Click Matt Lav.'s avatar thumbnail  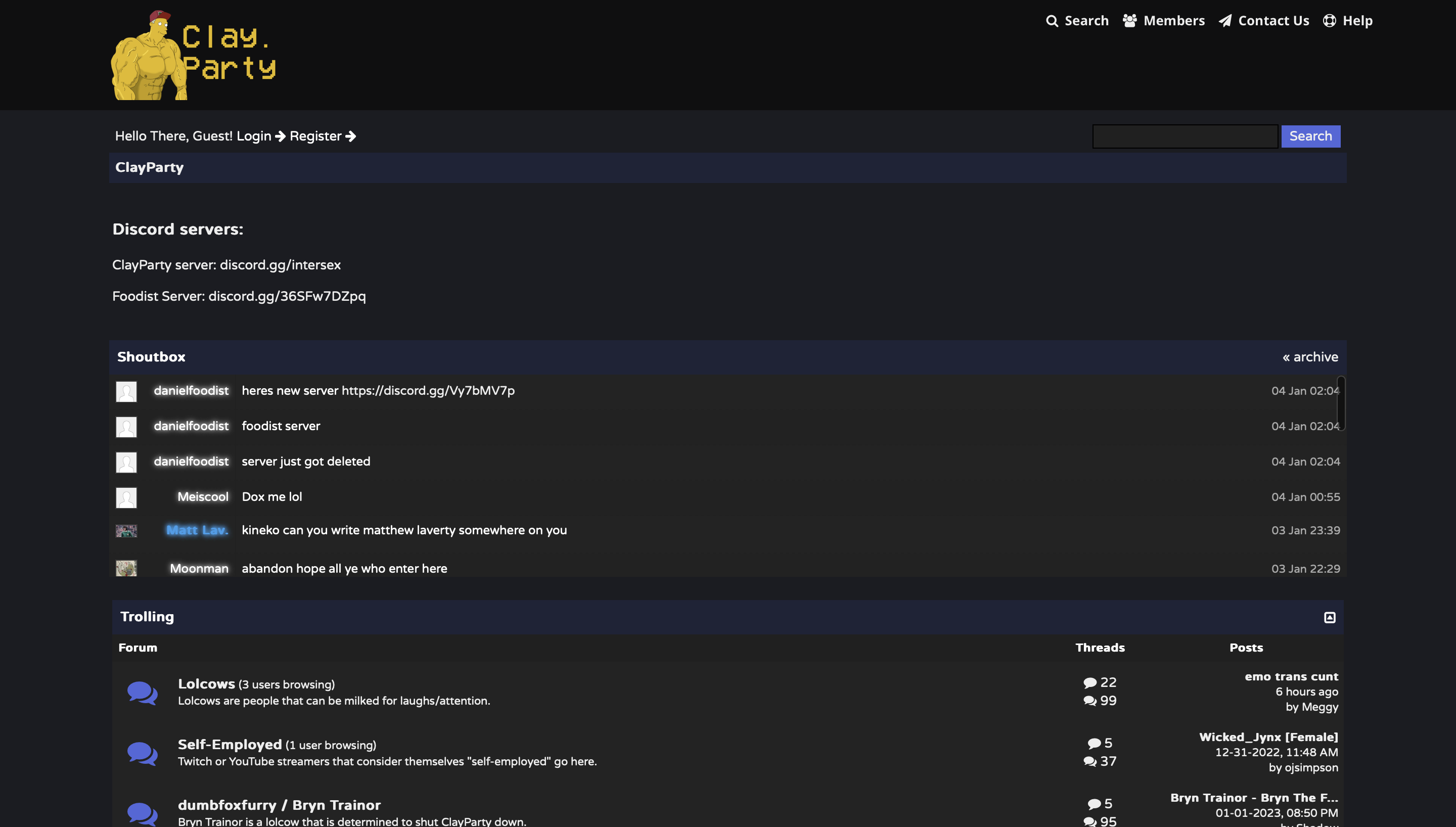126,530
